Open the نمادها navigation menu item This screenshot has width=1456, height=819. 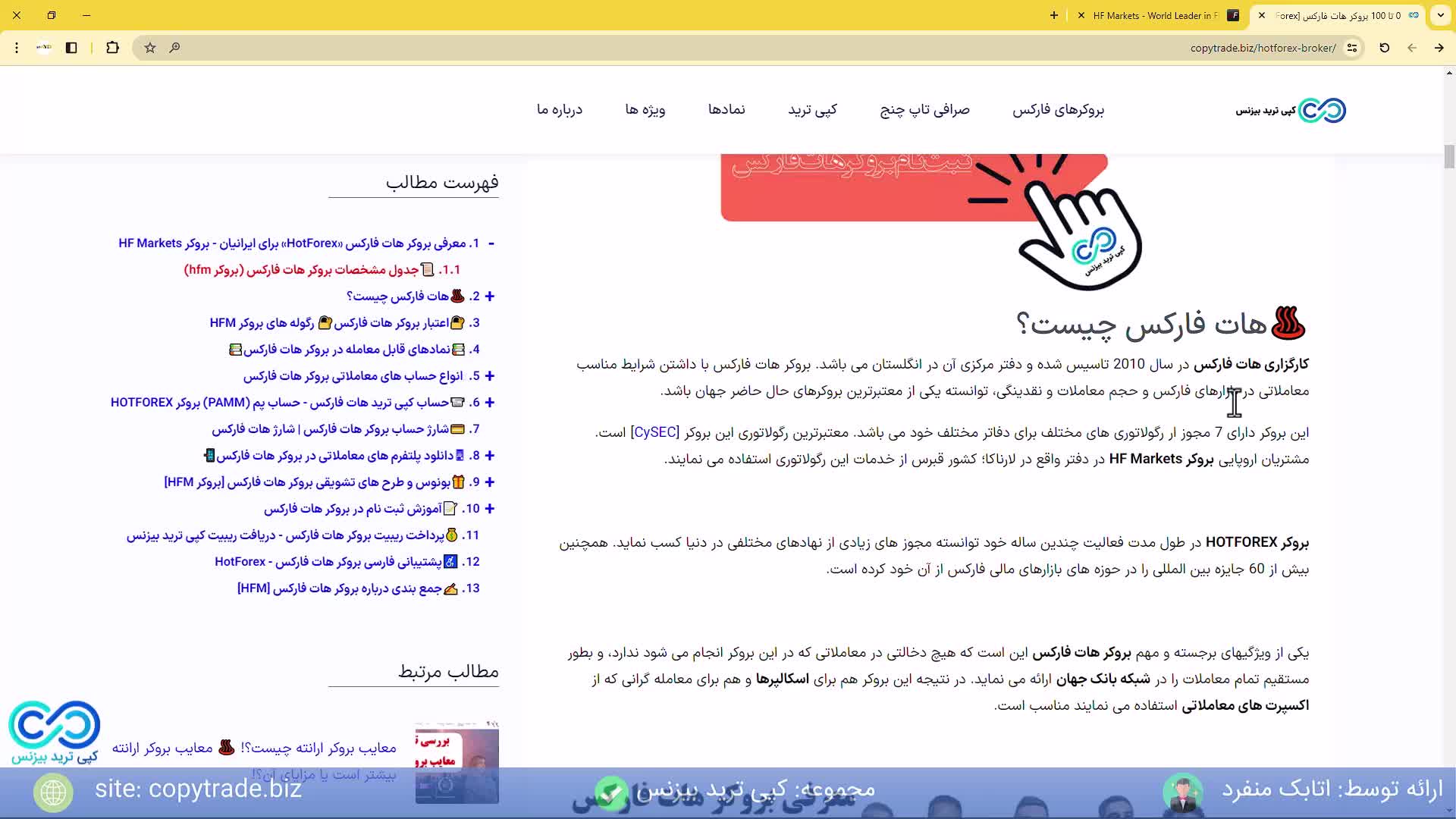[x=726, y=109]
